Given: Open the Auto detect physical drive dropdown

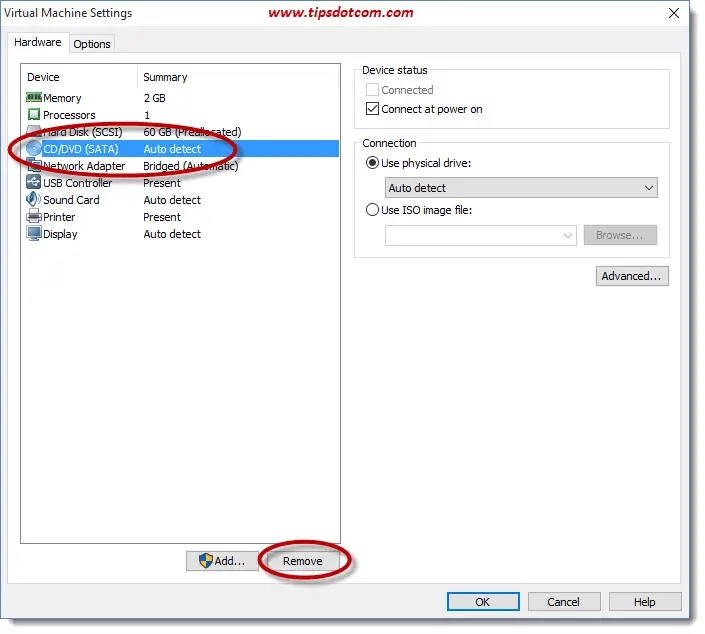Looking at the screenshot, I should [x=521, y=188].
